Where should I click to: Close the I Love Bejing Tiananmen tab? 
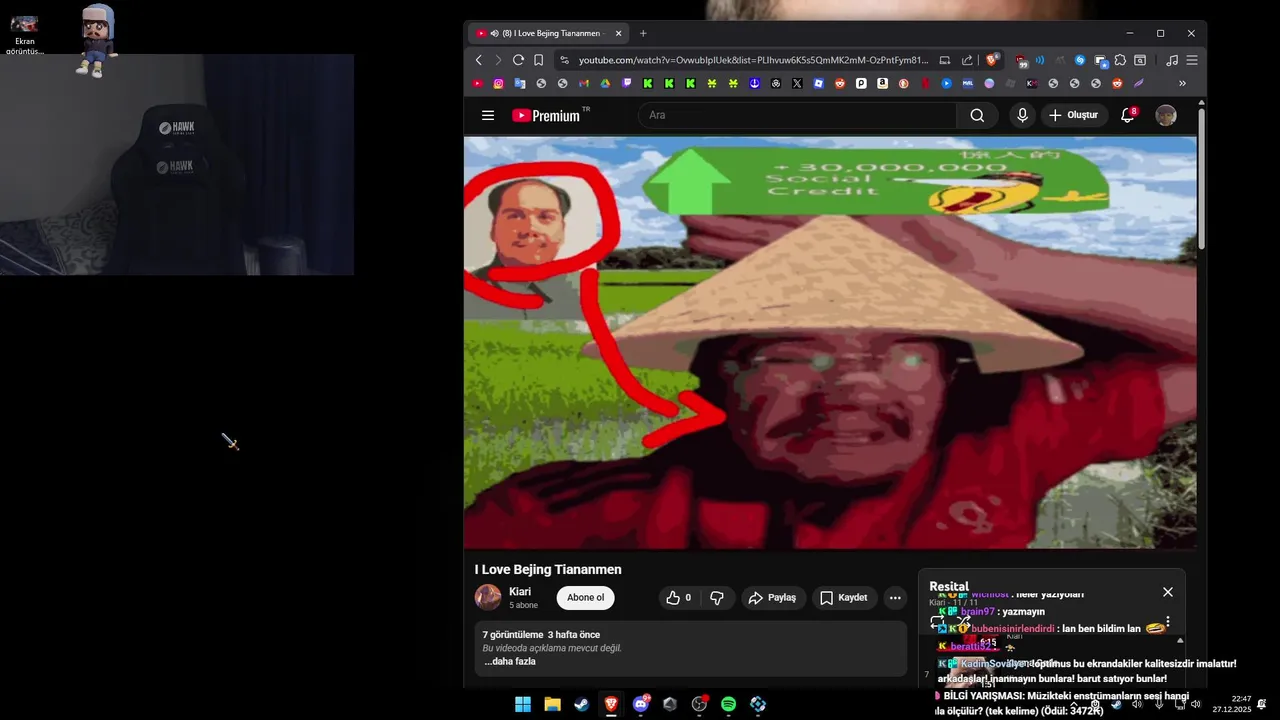coord(618,33)
